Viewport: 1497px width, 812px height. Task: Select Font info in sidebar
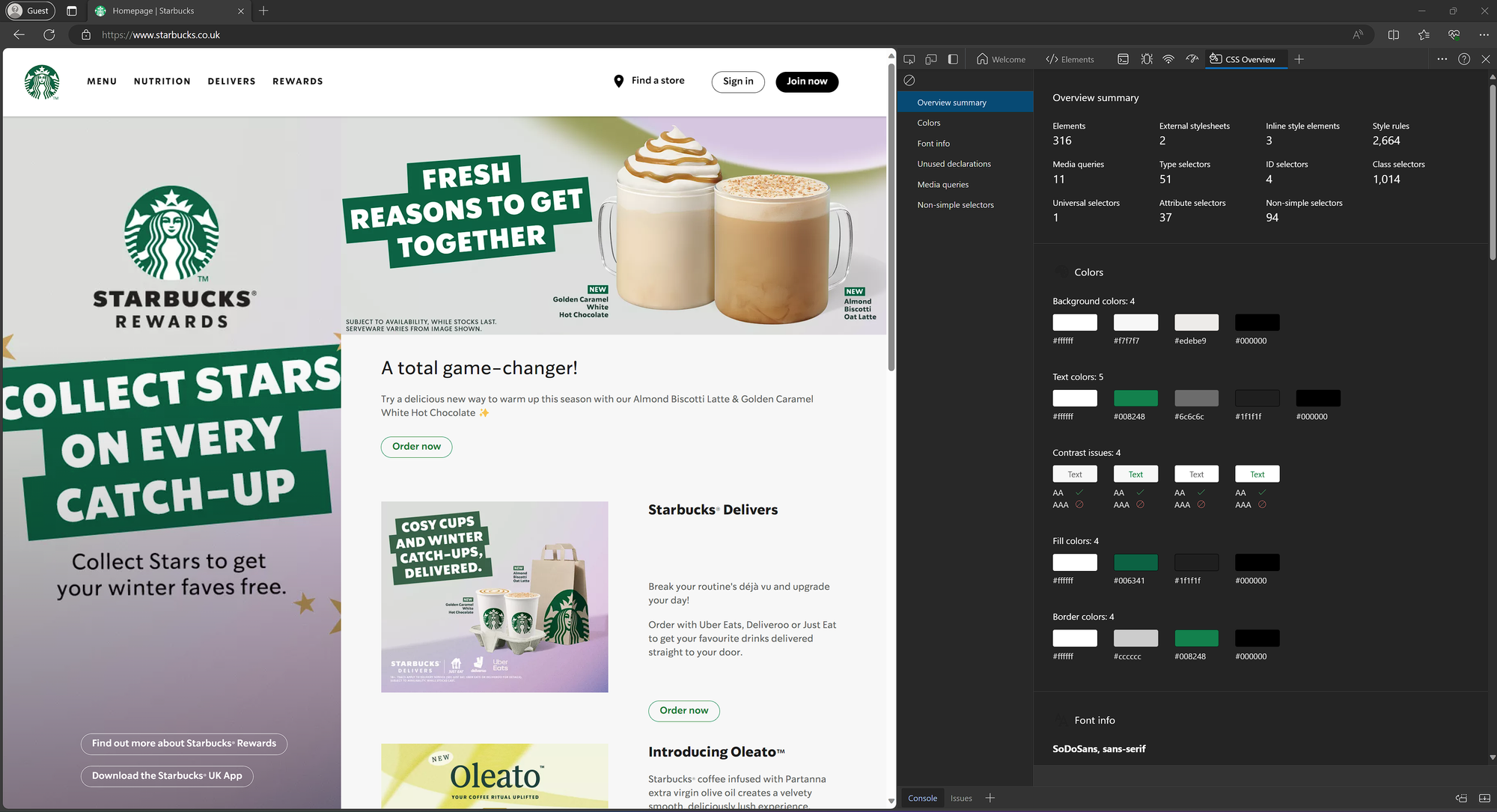[933, 144]
